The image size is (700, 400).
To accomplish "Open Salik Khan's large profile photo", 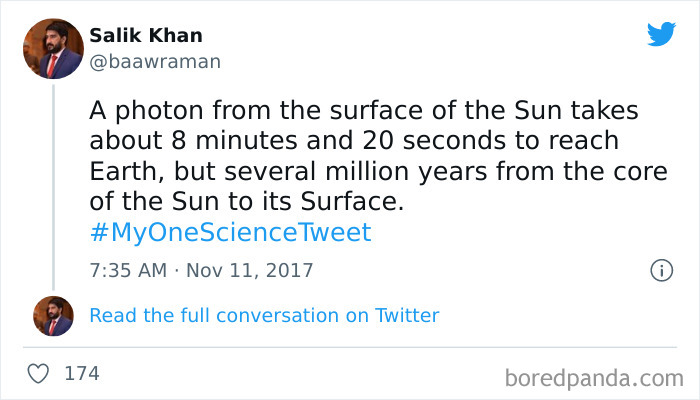I will pos(54,49).
